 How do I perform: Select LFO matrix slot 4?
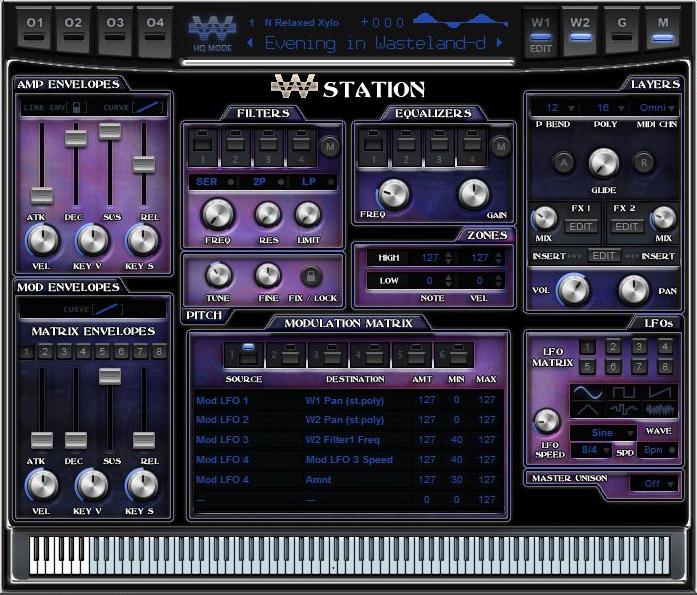click(665, 347)
